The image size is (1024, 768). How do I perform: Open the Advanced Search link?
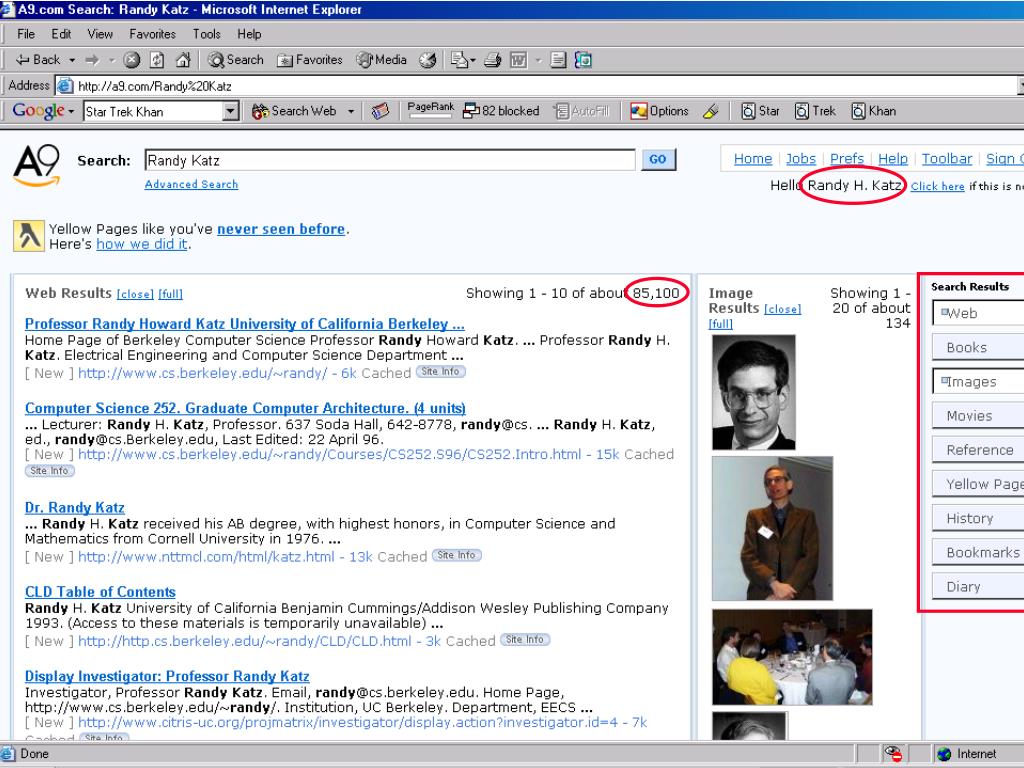[191, 184]
